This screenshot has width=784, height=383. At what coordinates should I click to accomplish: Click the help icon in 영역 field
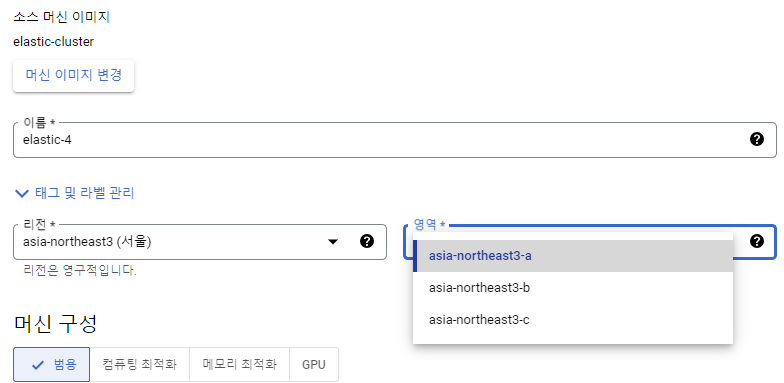pos(757,242)
